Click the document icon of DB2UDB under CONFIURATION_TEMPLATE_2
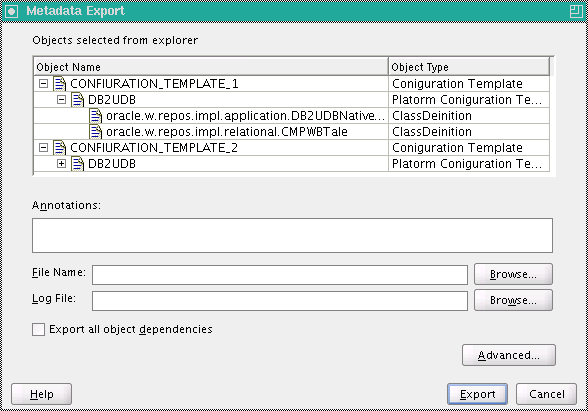This screenshot has height=411, width=588. point(78,164)
